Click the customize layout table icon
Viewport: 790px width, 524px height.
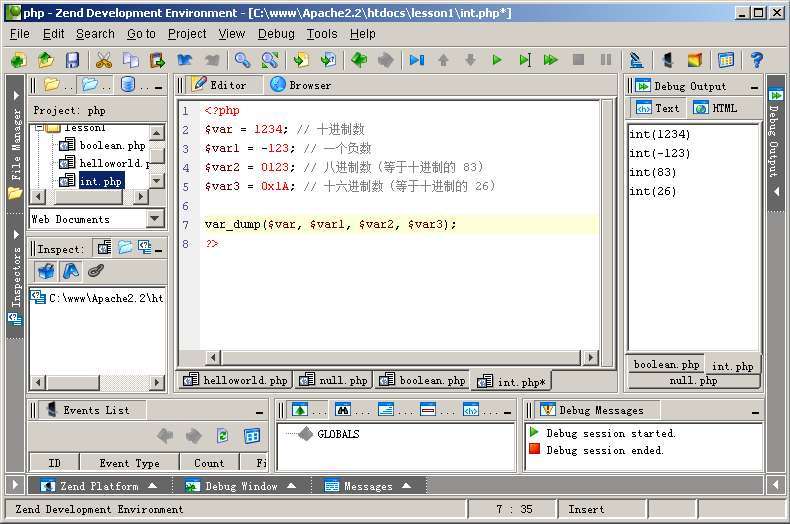point(726,60)
